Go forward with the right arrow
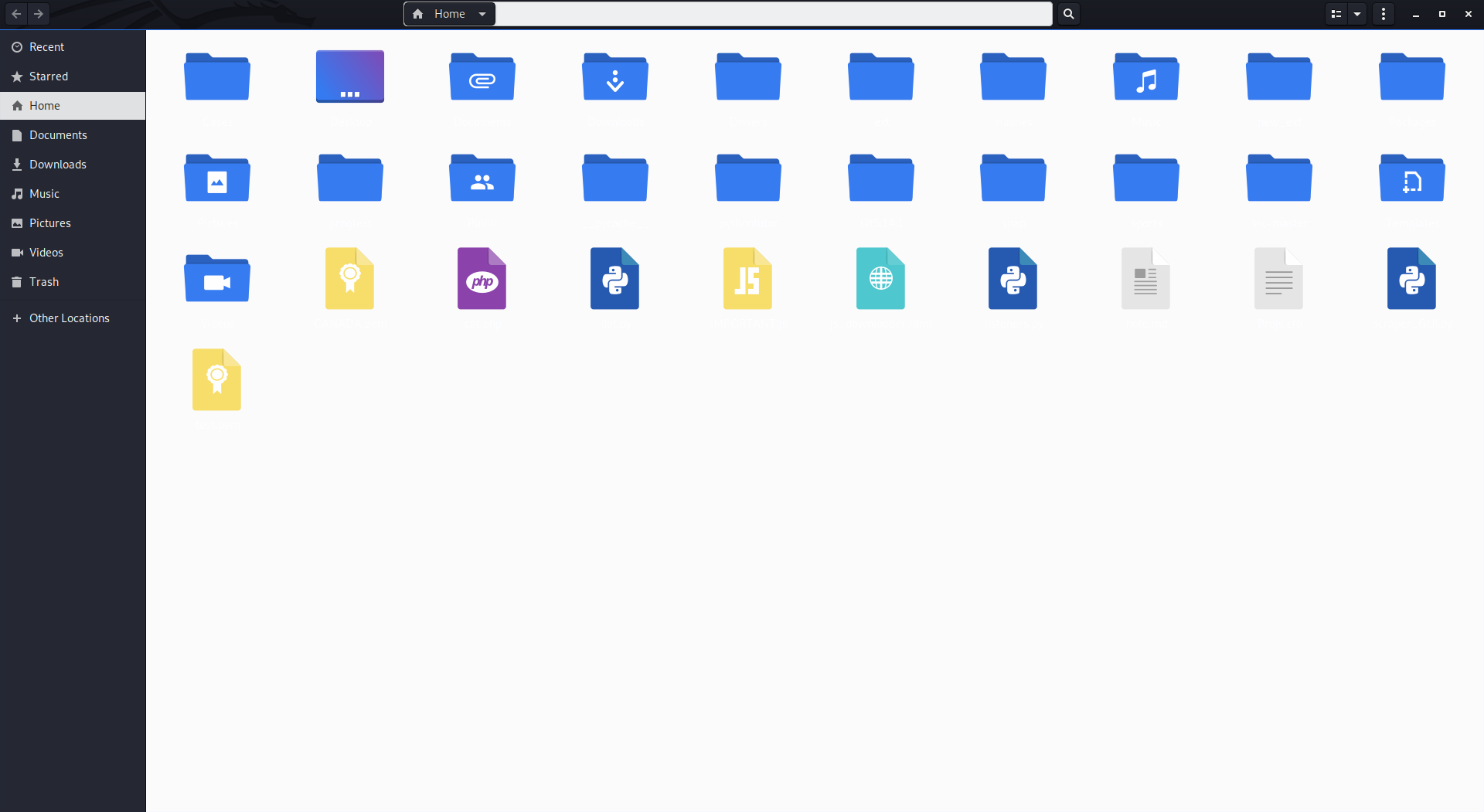Image resolution: width=1484 pixels, height=812 pixels. coord(39,14)
